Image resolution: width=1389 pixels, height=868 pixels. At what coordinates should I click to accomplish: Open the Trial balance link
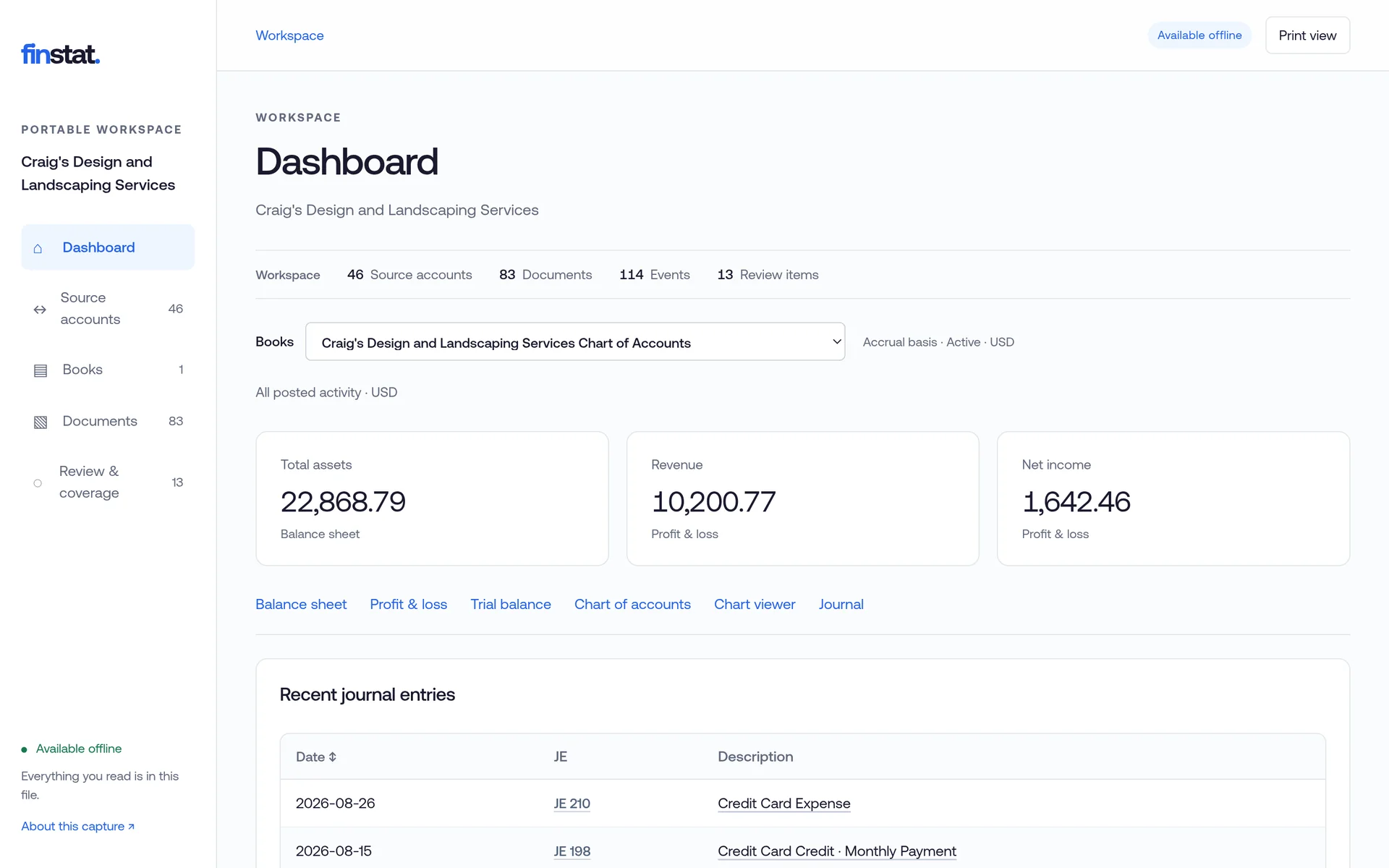click(x=511, y=604)
